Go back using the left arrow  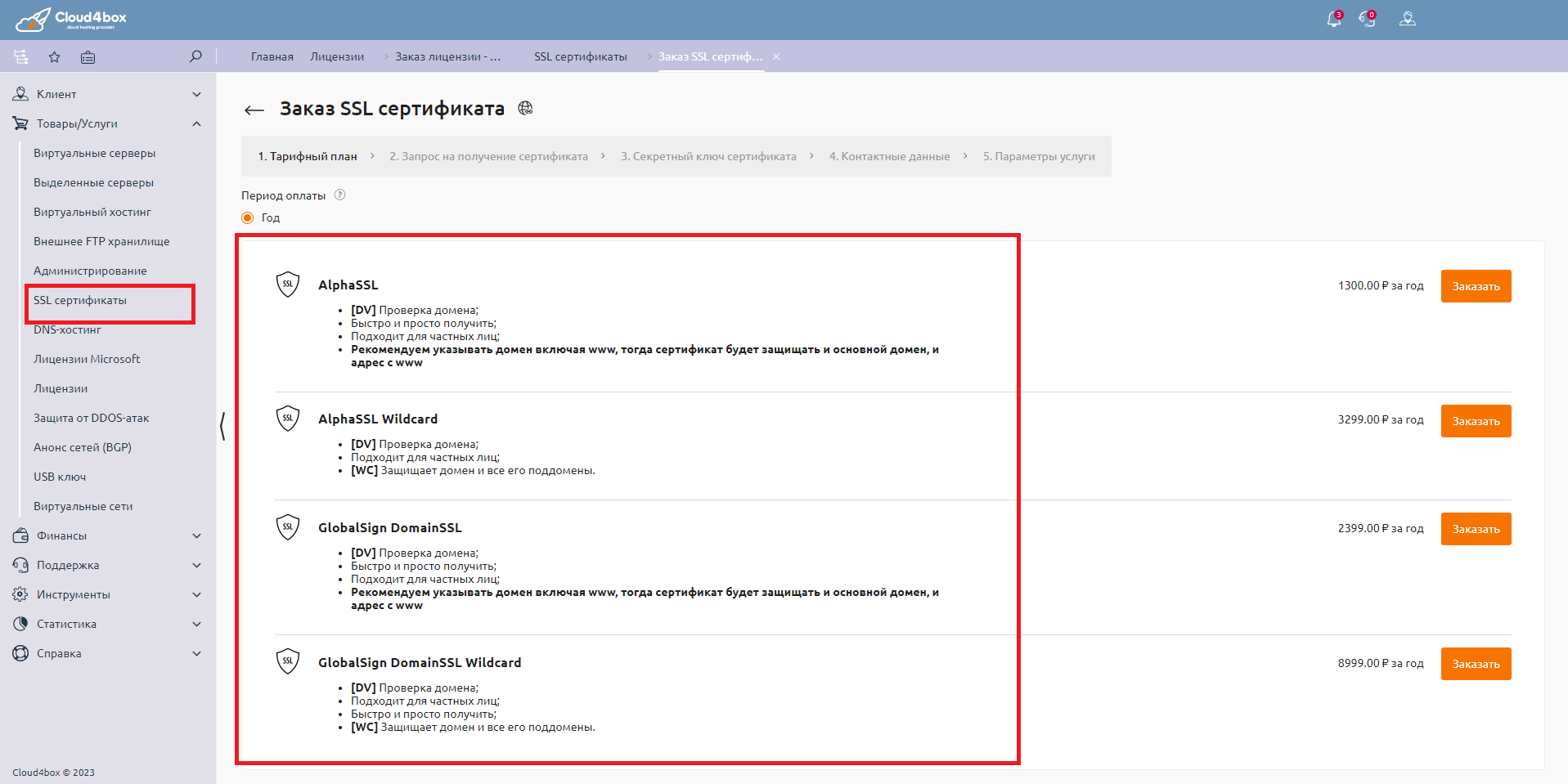pos(254,110)
